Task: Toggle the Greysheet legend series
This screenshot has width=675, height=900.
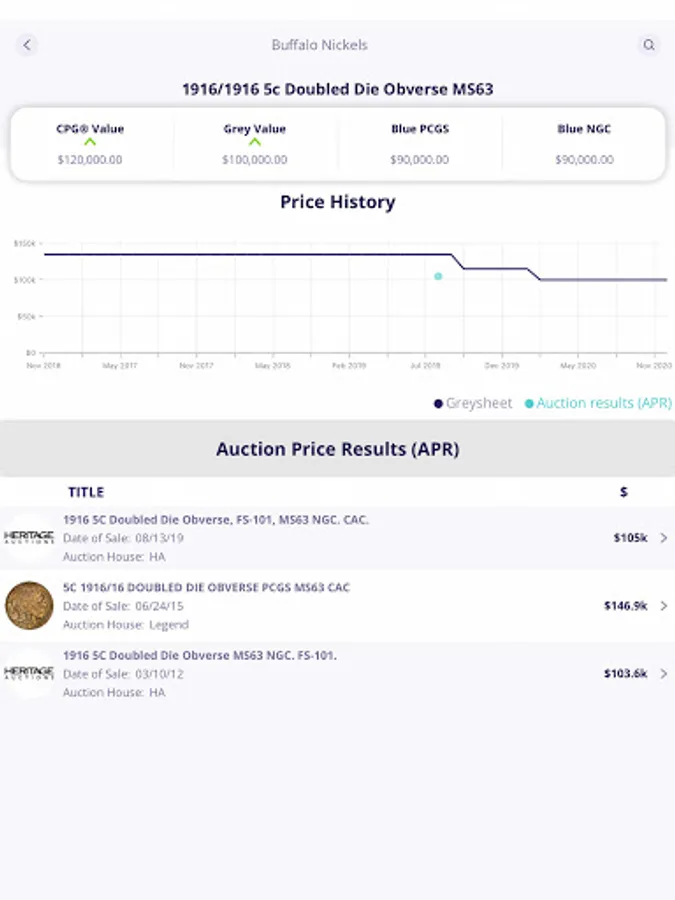Action: point(473,403)
